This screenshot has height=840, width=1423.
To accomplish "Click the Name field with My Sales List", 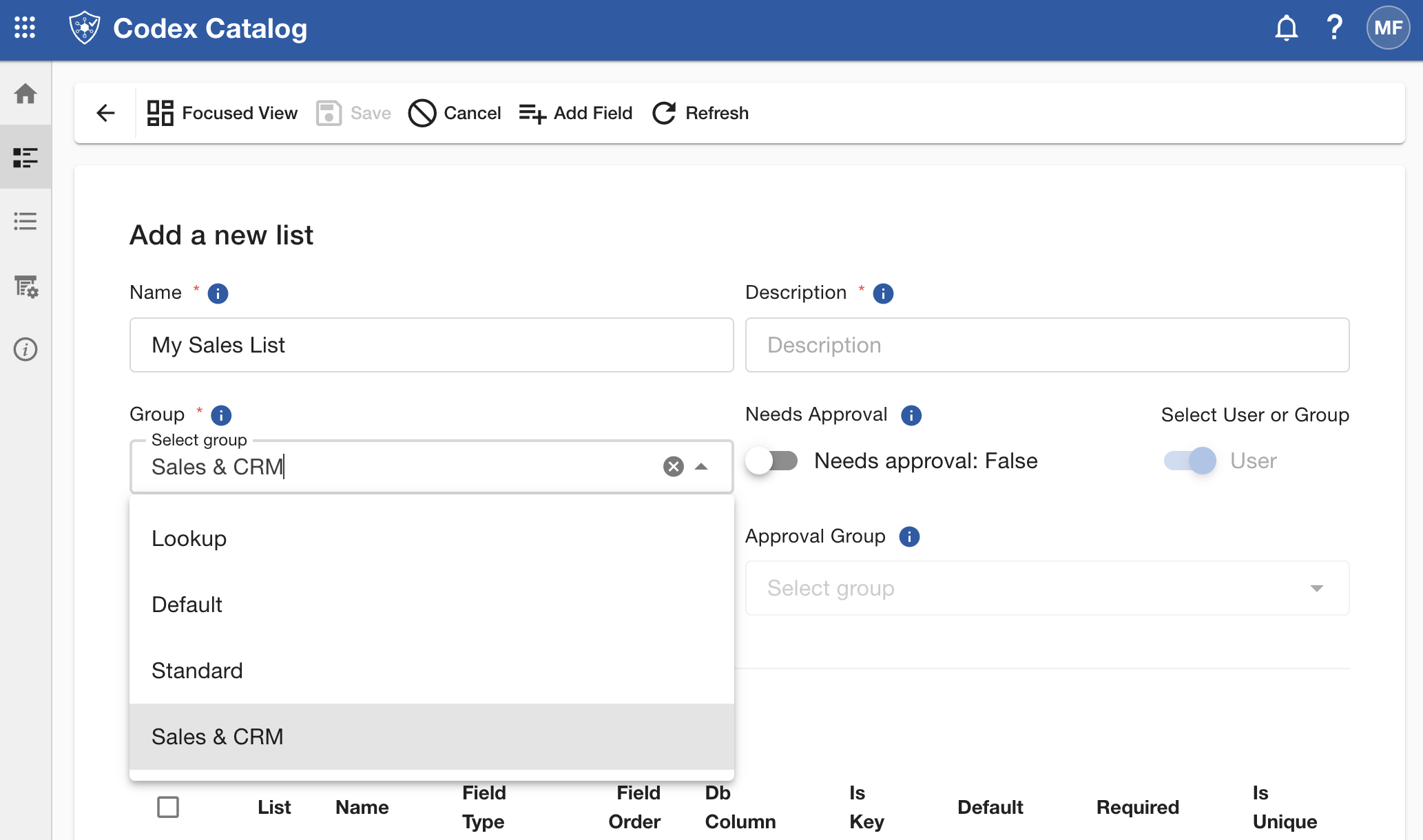I will (432, 345).
